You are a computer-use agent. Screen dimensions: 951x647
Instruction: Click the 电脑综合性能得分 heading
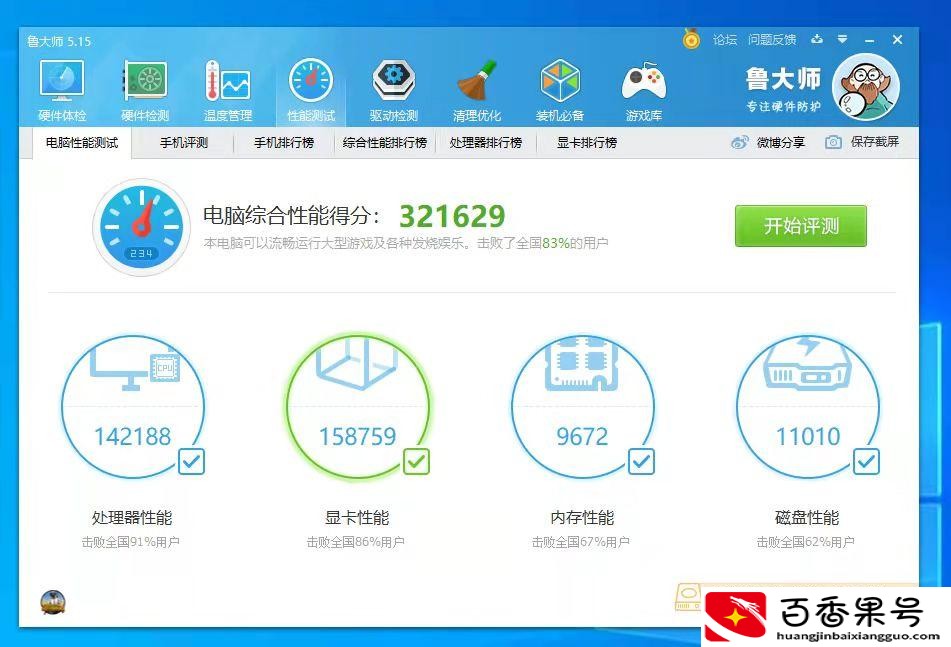292,215
